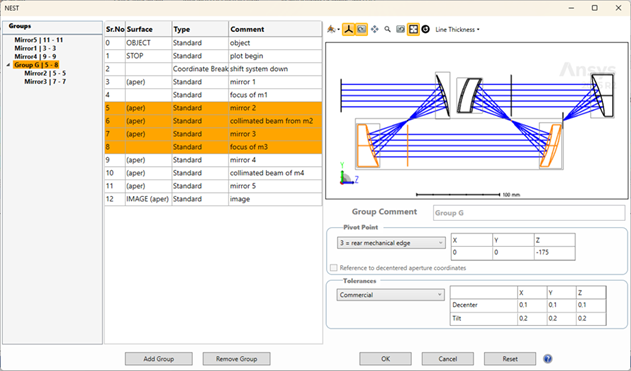Click the black circular refresh icon
The image size is (631, 371).
click(x=426, y=29)
